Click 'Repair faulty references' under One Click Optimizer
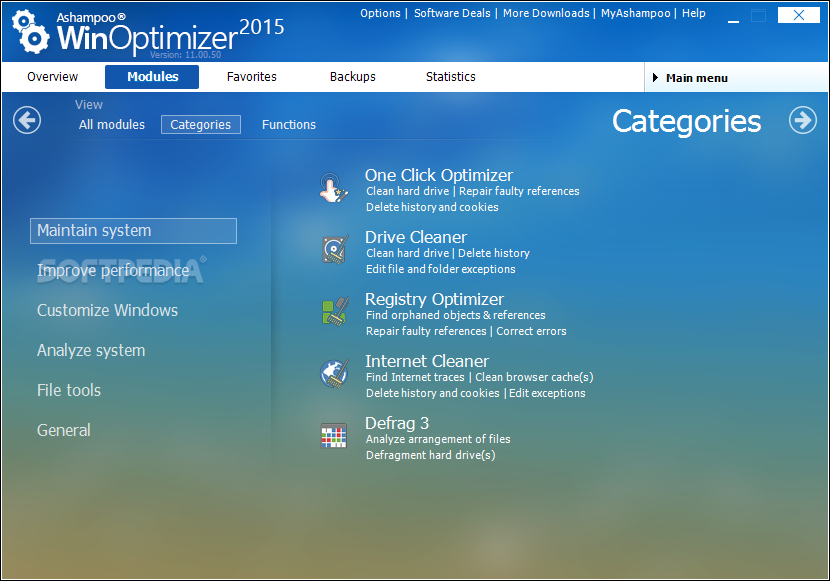830x581 pixels. point(519,191)
